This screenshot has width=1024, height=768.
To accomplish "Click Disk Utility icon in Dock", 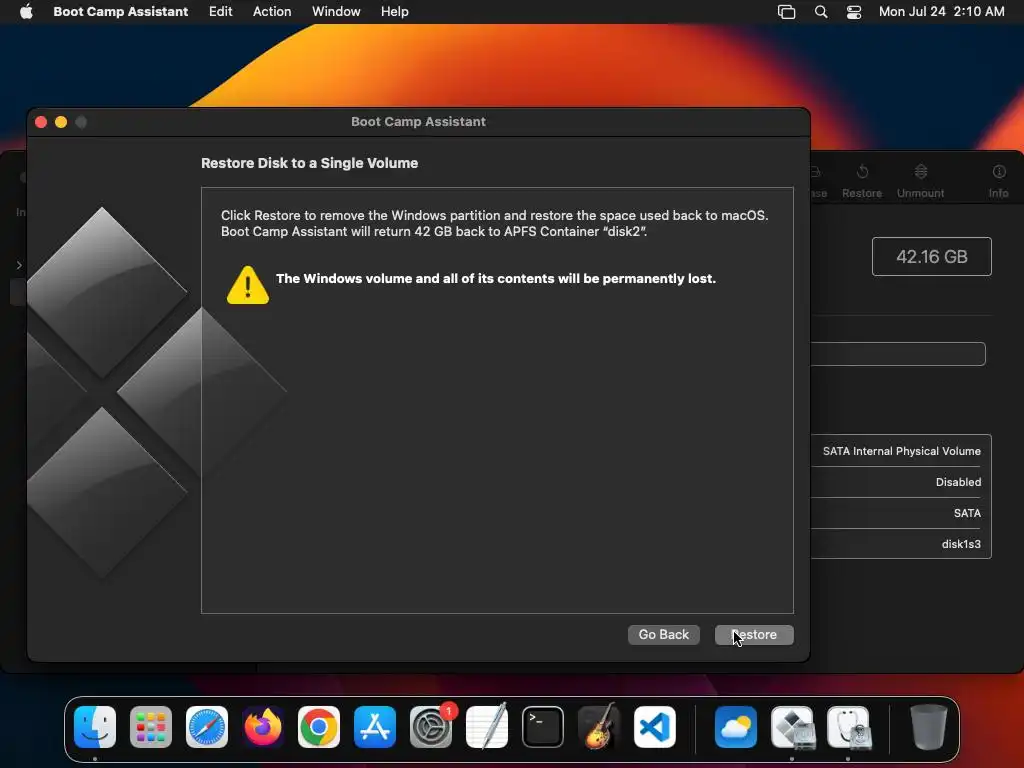I will [848, 727].
